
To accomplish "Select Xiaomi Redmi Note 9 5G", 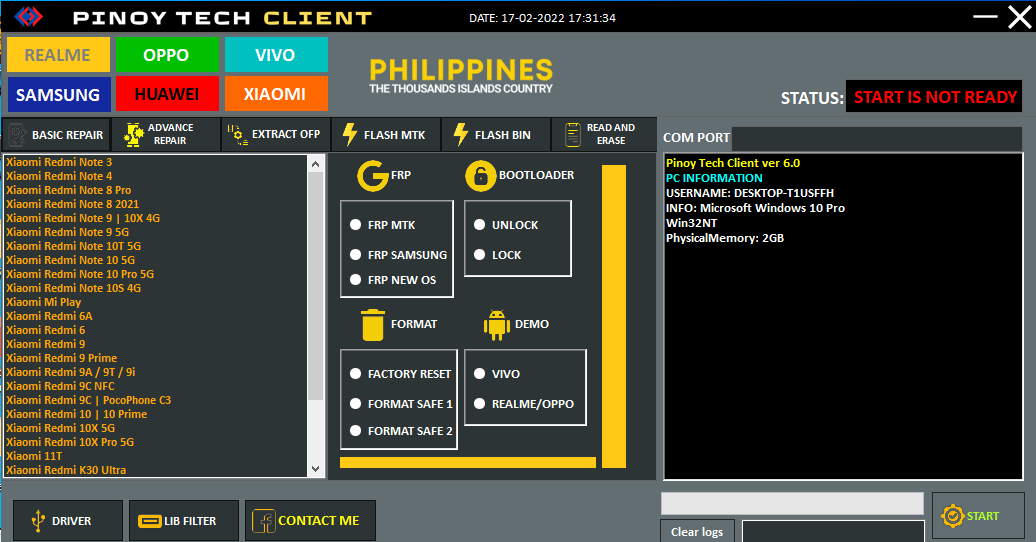I will pos(67,232).
